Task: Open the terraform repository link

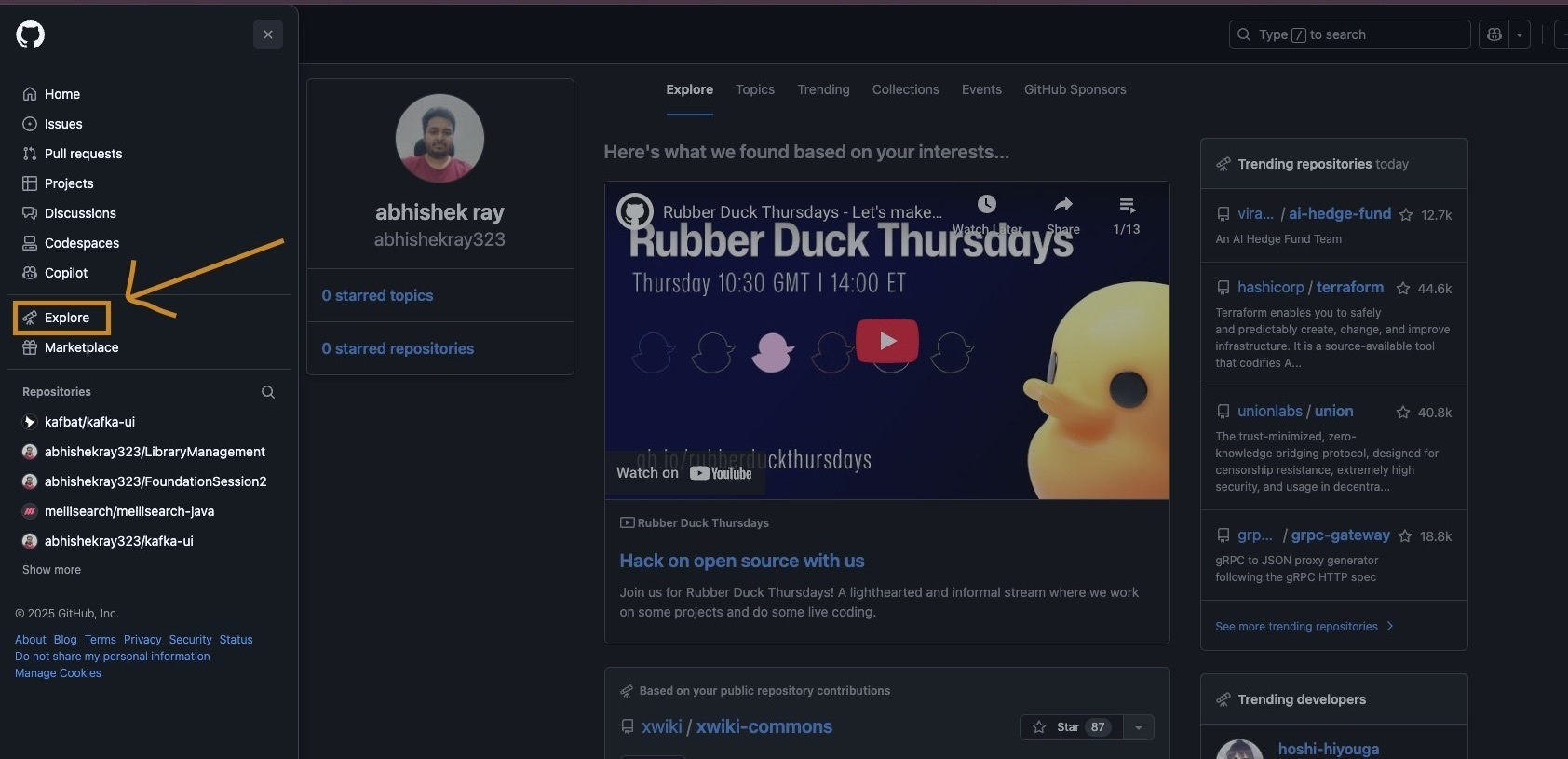Action: click(1350, 287)
